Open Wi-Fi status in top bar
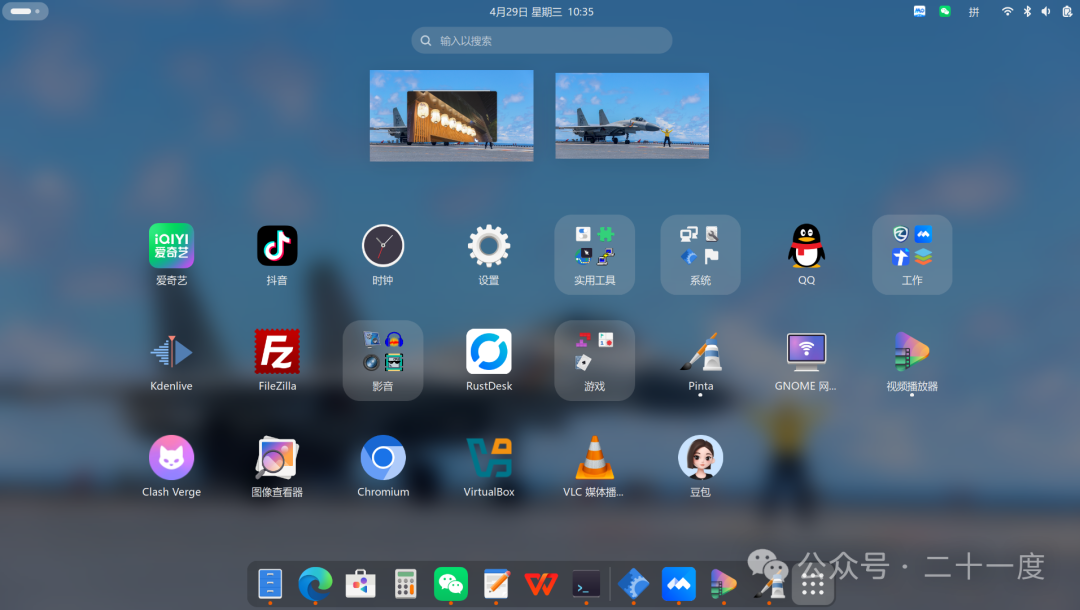The image size is (1080, 610). click(x=1007, y=11)
